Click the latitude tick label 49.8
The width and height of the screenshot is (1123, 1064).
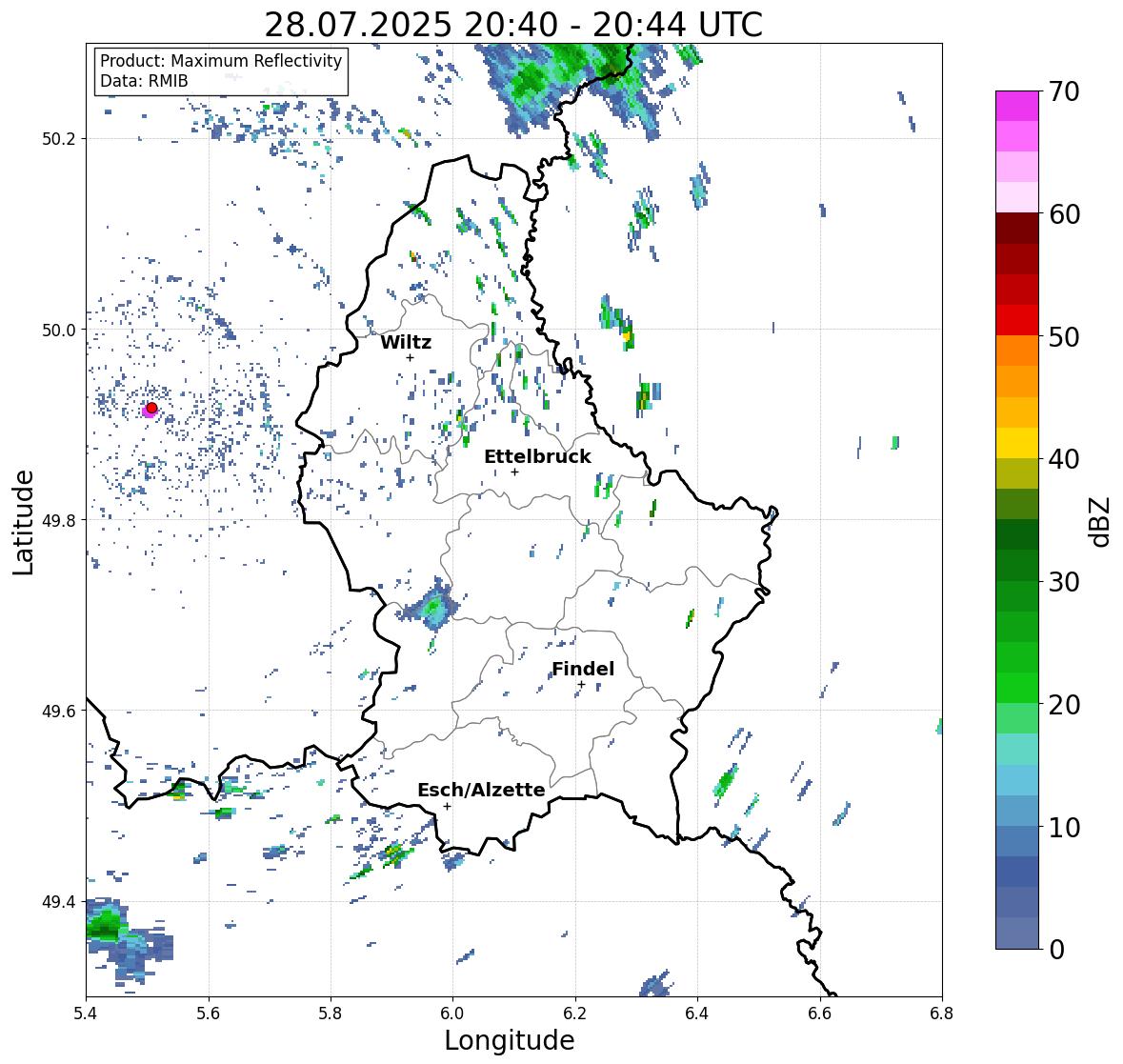coord(60,520)
